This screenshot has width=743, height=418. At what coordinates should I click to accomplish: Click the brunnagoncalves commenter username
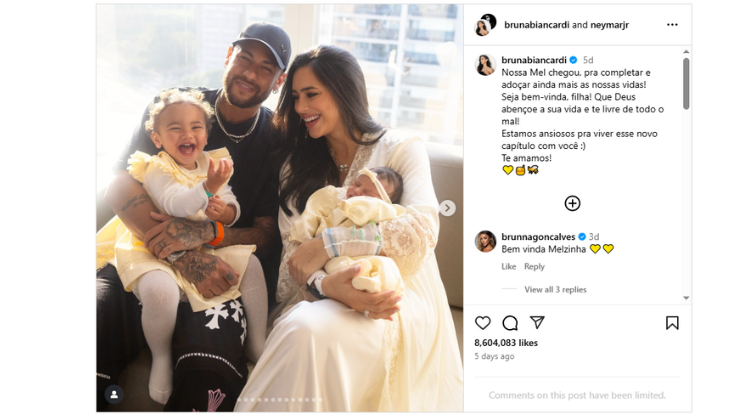538,236
